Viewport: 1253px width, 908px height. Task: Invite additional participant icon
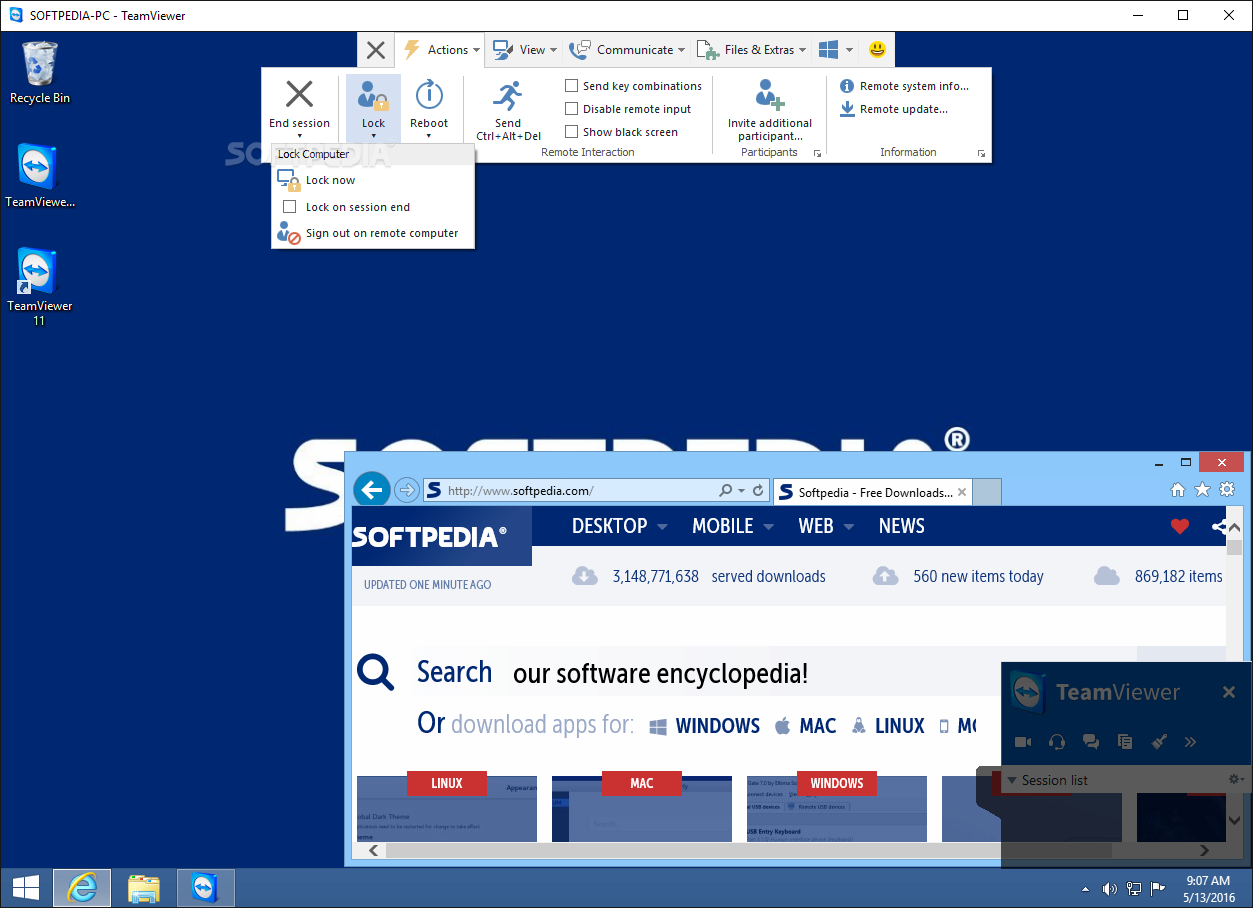(770, 95)
